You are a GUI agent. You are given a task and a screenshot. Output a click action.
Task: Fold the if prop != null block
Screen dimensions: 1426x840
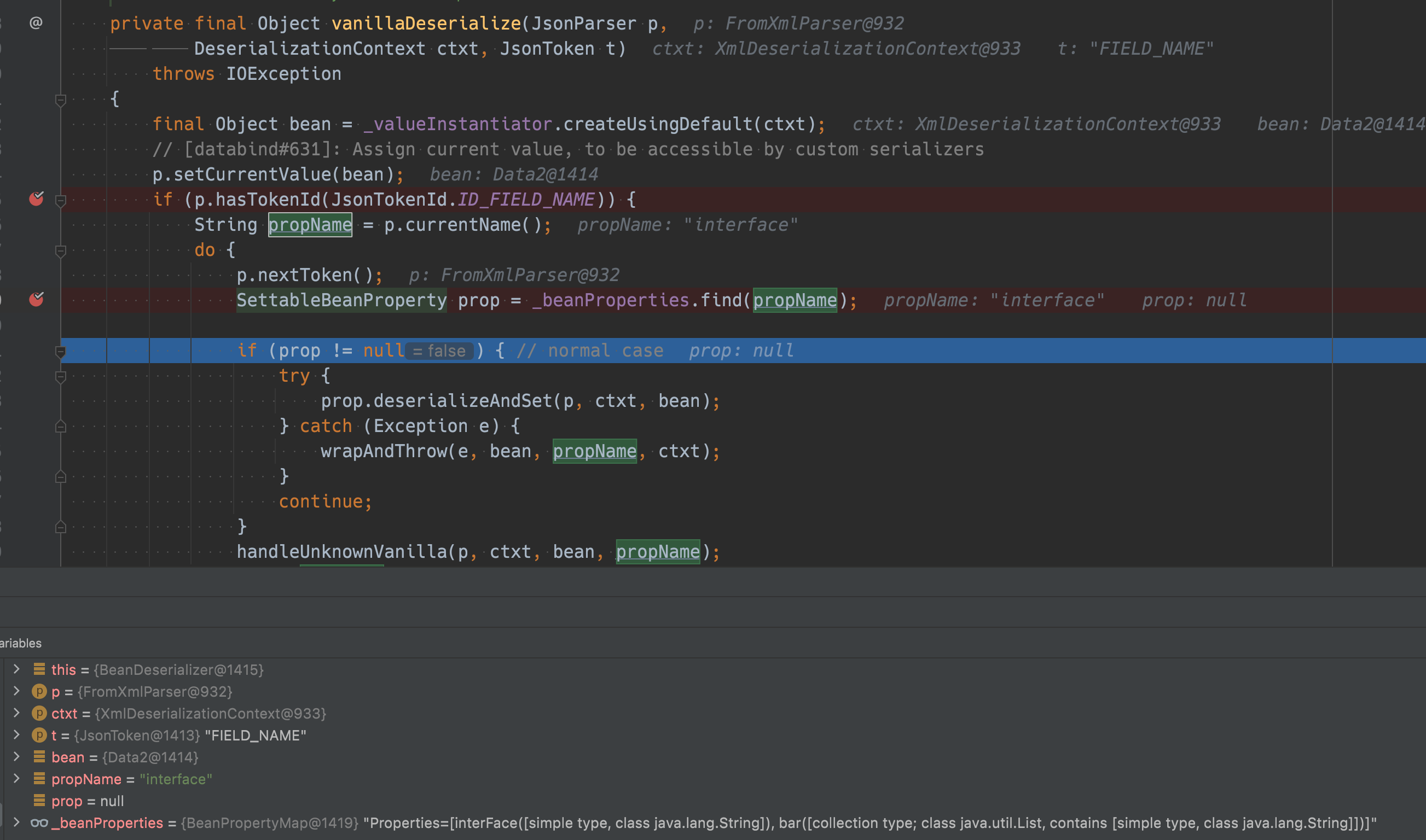(x=61, y=352)
